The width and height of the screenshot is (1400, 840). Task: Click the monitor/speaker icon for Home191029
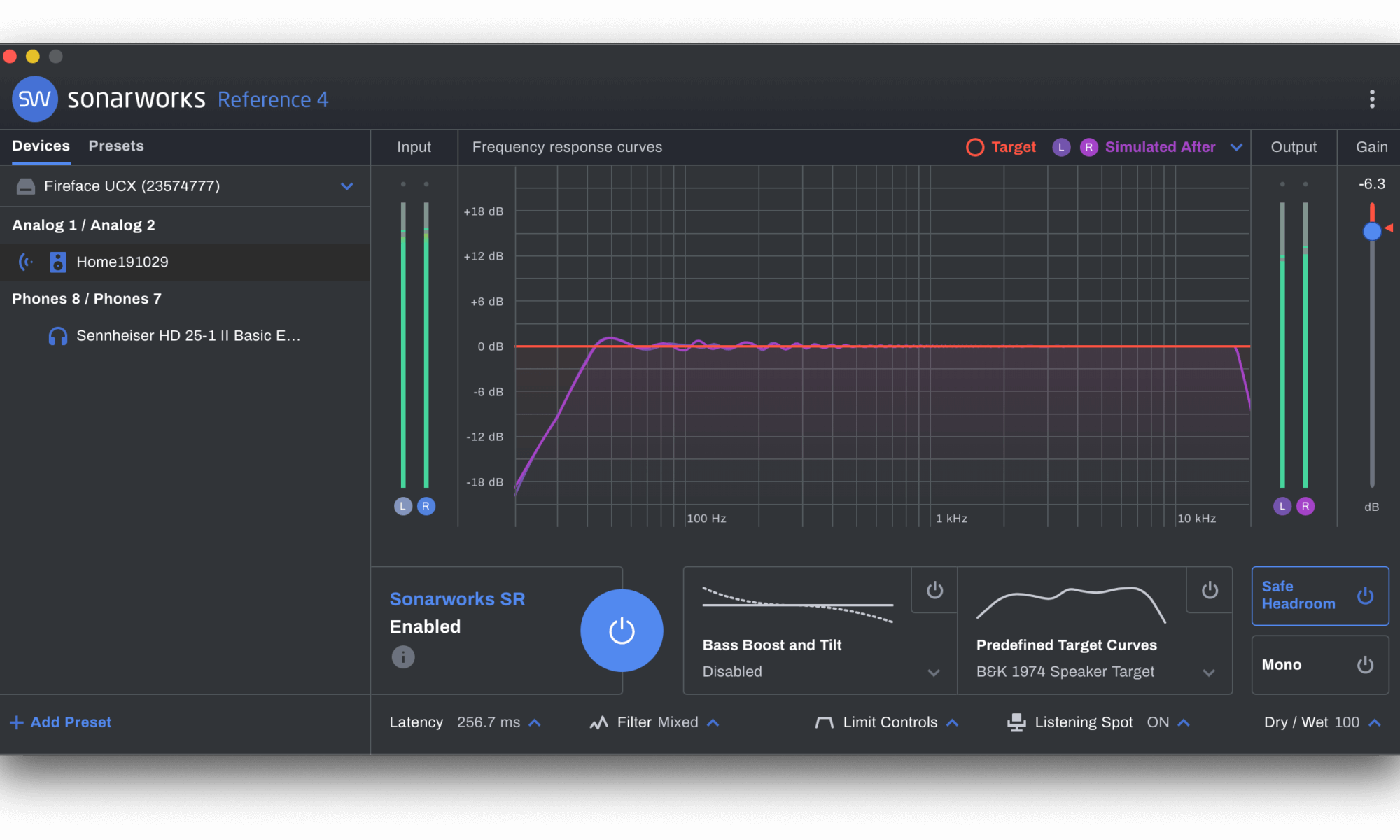click(57, 261)
